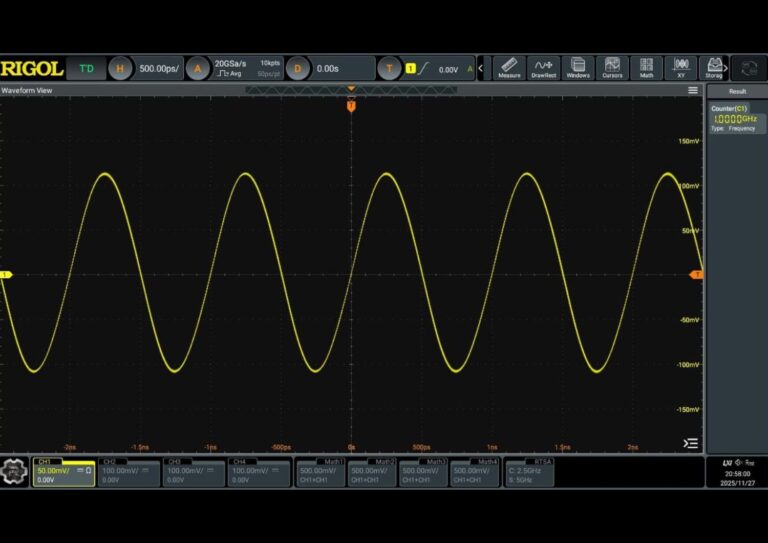Open the XY display tool

coord(681,68)
